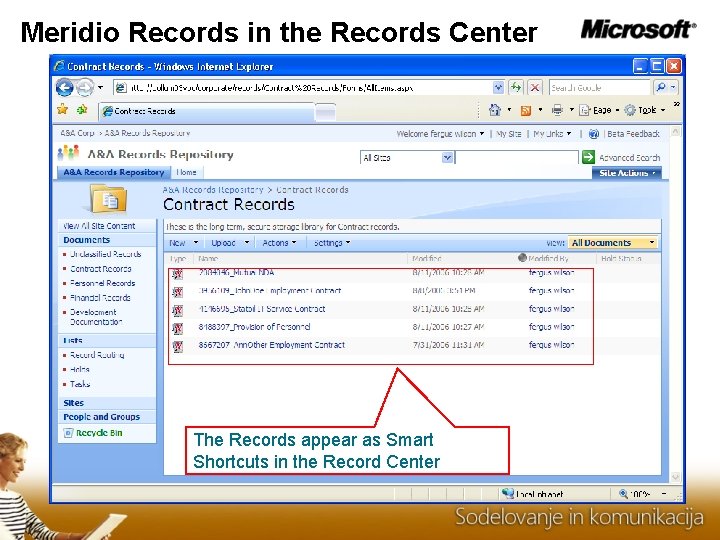Click the Recycle Bin icon

68,433
